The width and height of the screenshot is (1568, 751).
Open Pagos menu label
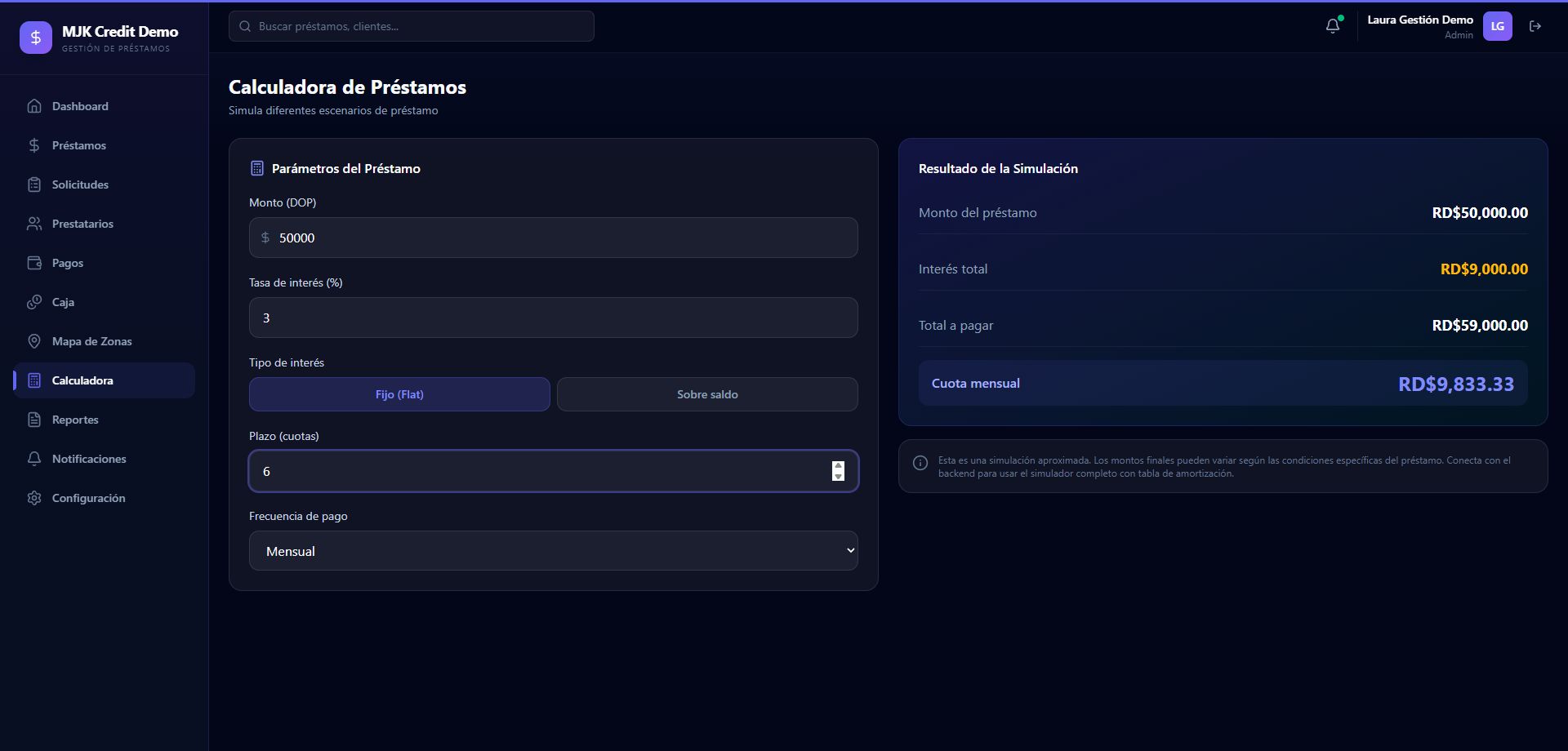pyautogui.click(x=68, y=263)
